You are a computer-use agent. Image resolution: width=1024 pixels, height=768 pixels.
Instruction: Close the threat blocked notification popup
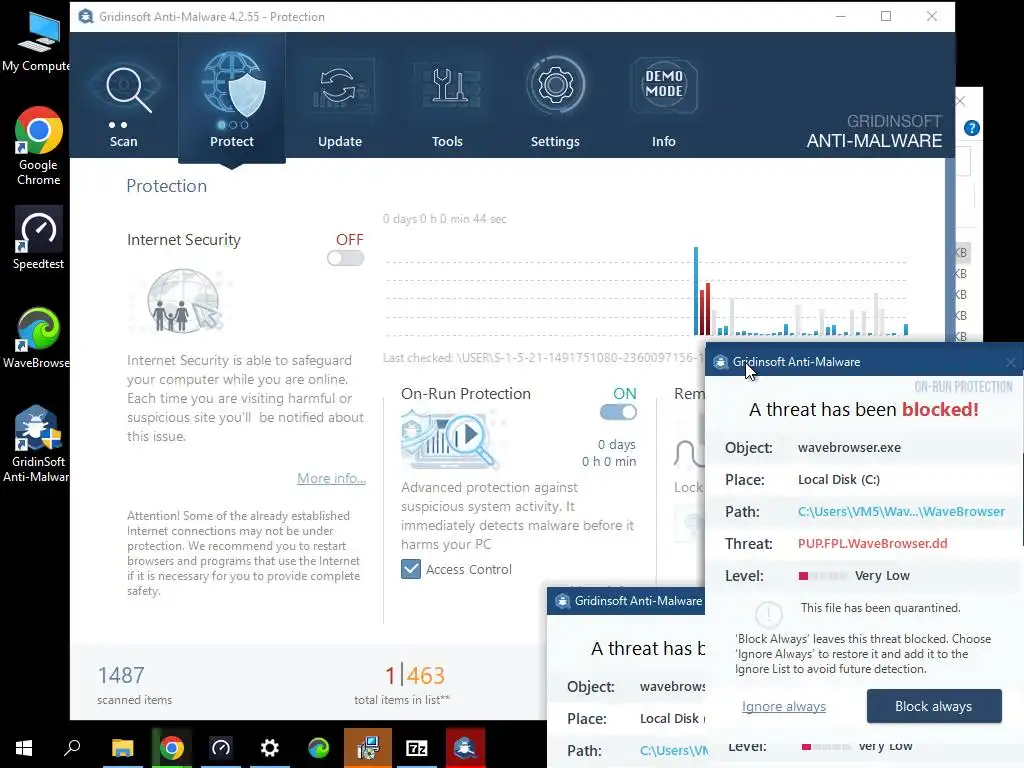click(x=1010, y=362)
